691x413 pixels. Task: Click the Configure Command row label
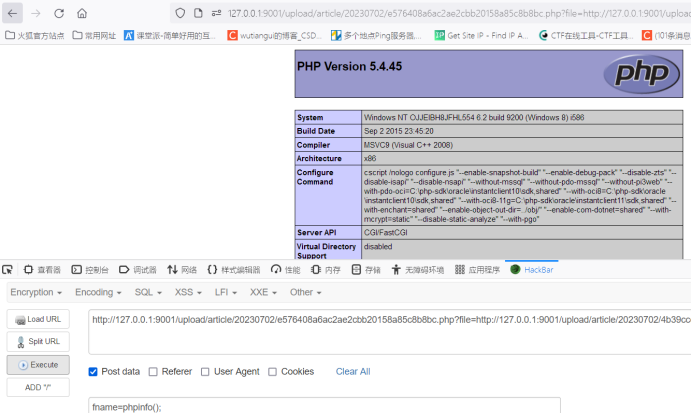pyautogui.click(x=315, y=177)
